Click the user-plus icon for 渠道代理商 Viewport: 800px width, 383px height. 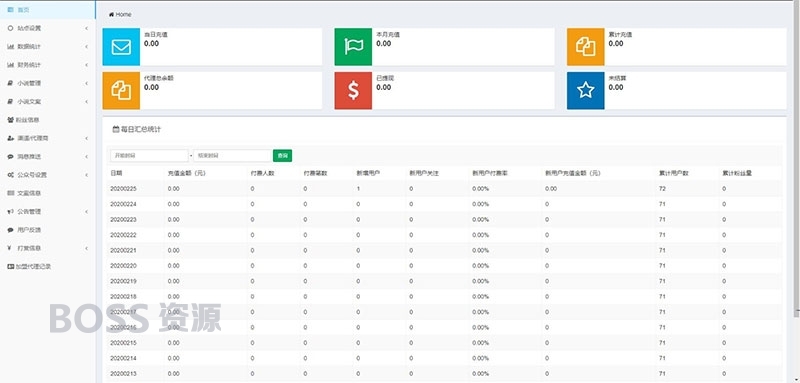tap(11, 138)
